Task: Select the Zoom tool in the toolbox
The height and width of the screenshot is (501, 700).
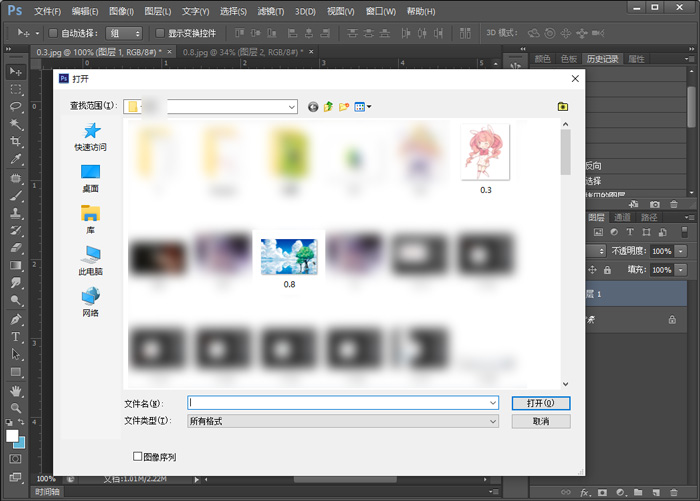Action: click(x=16, y=408)
